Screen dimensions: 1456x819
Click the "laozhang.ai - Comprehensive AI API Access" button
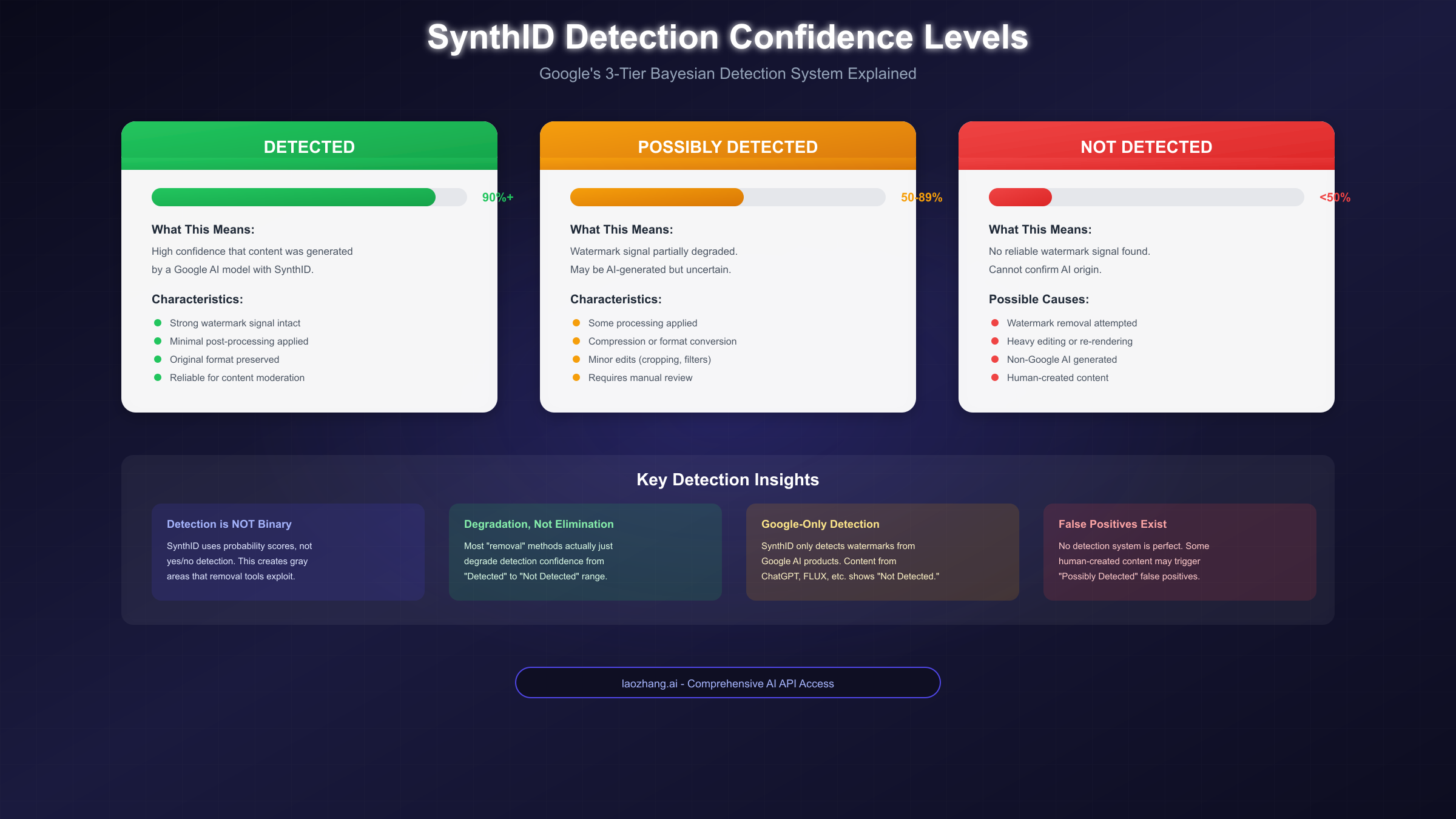[727, 682]
